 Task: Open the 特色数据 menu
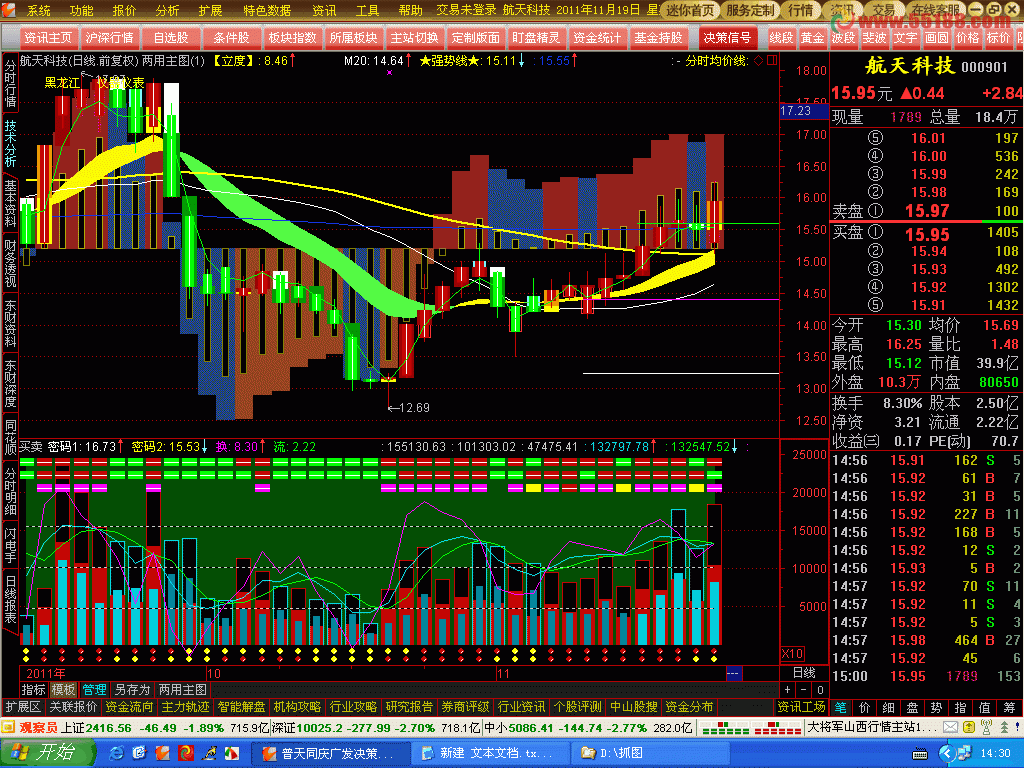(267, 10)
